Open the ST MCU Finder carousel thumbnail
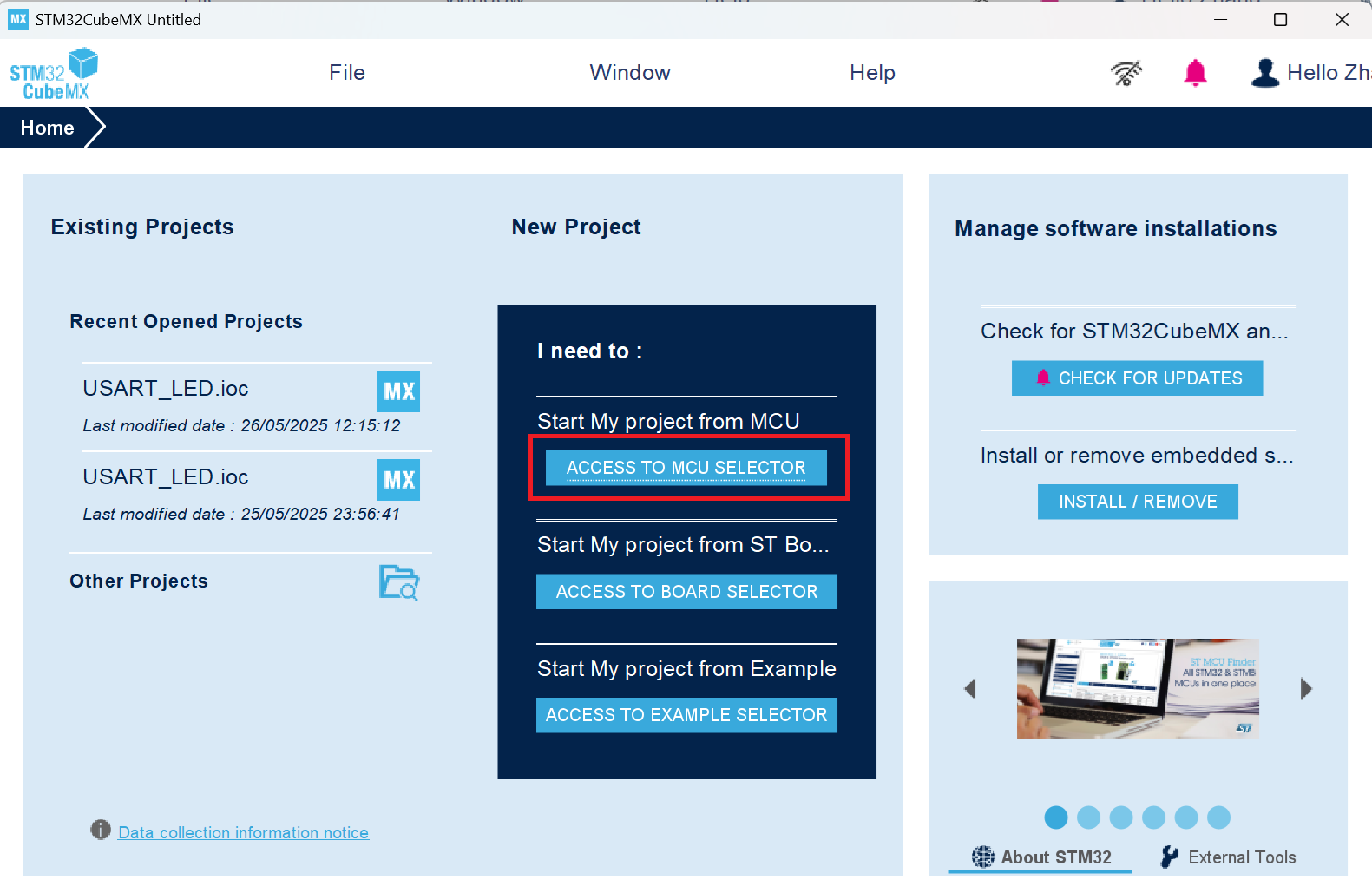 (x=1138, y=689)
